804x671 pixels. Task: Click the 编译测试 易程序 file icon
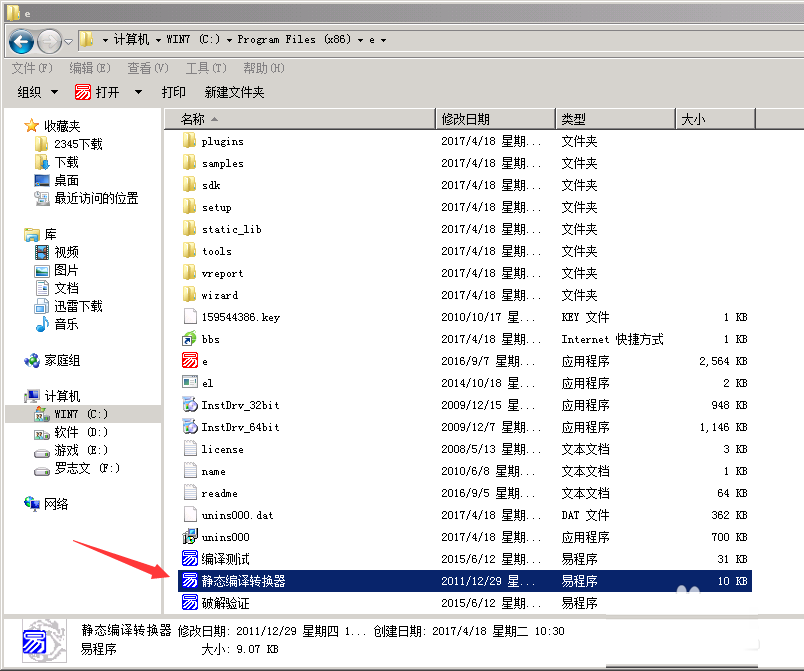189,559
